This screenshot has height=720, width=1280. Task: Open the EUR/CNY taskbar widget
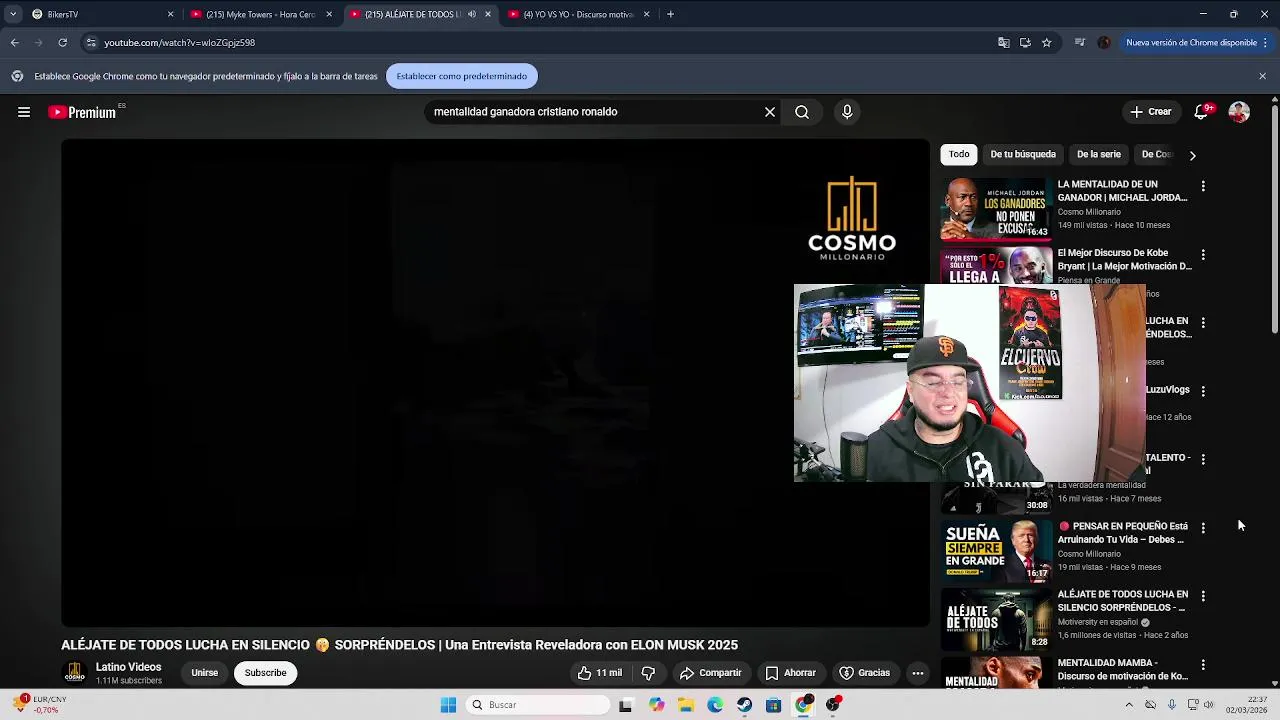click(42, 705)
